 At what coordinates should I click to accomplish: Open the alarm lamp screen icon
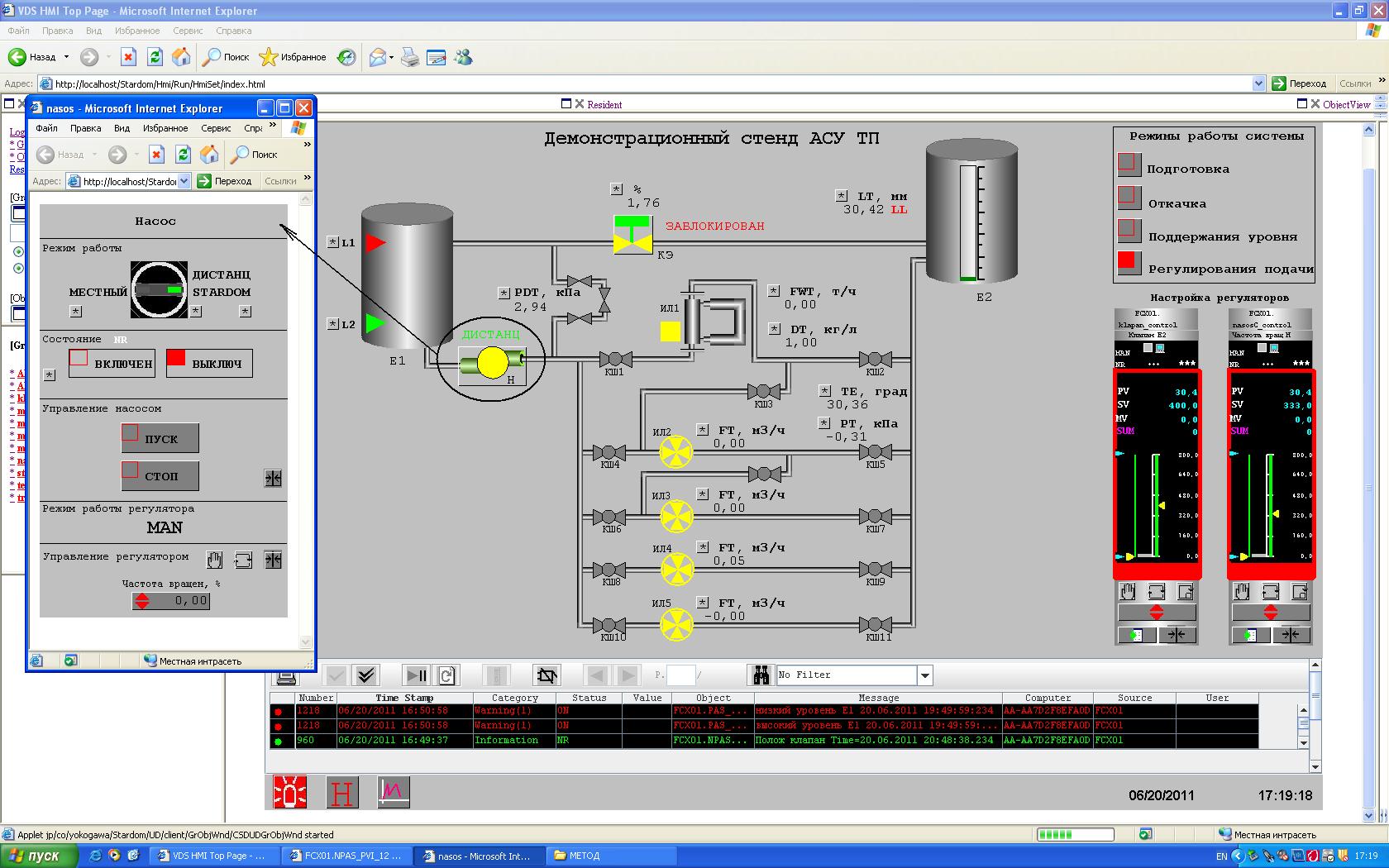(290, 792)
